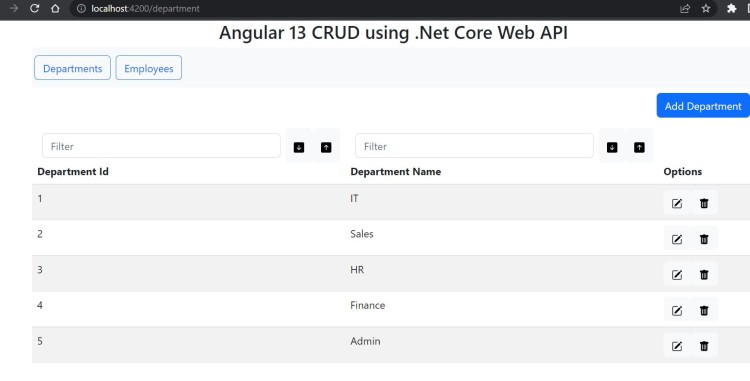
Task: Delete the Finance department row
Action: (704, 310)
